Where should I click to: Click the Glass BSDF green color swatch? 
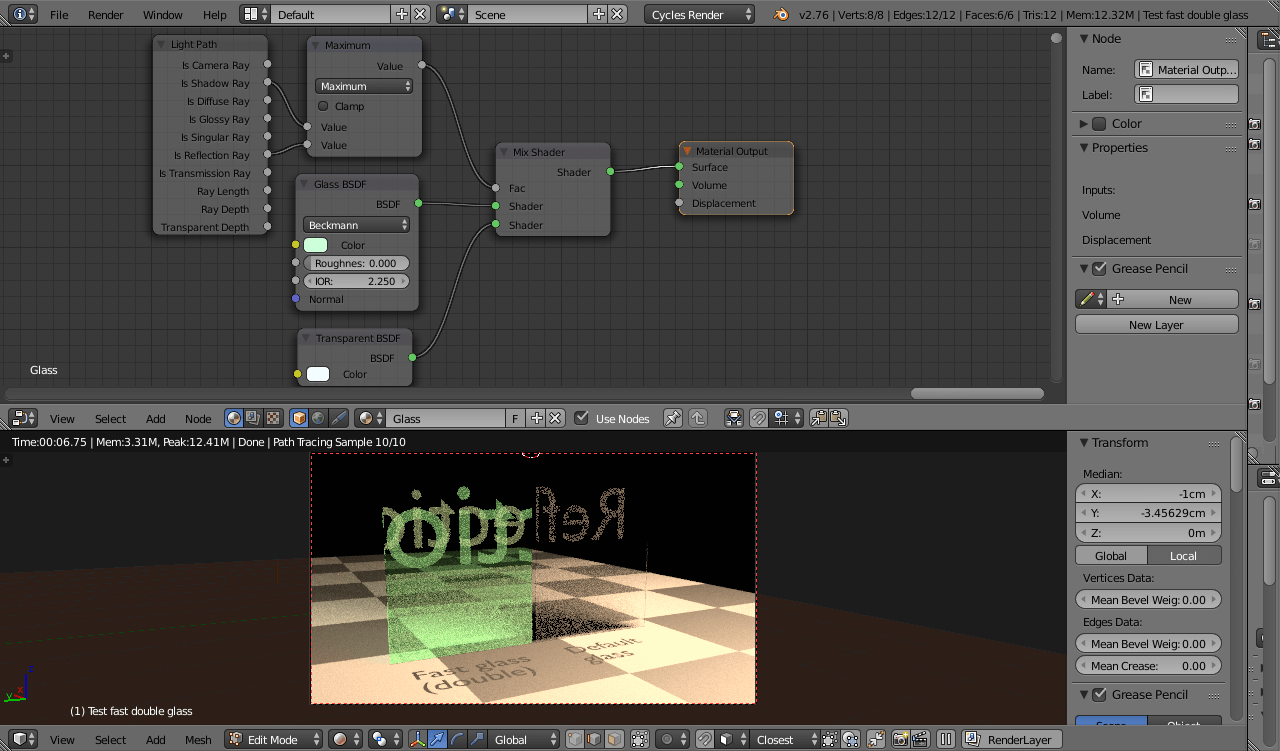point(318,244)
